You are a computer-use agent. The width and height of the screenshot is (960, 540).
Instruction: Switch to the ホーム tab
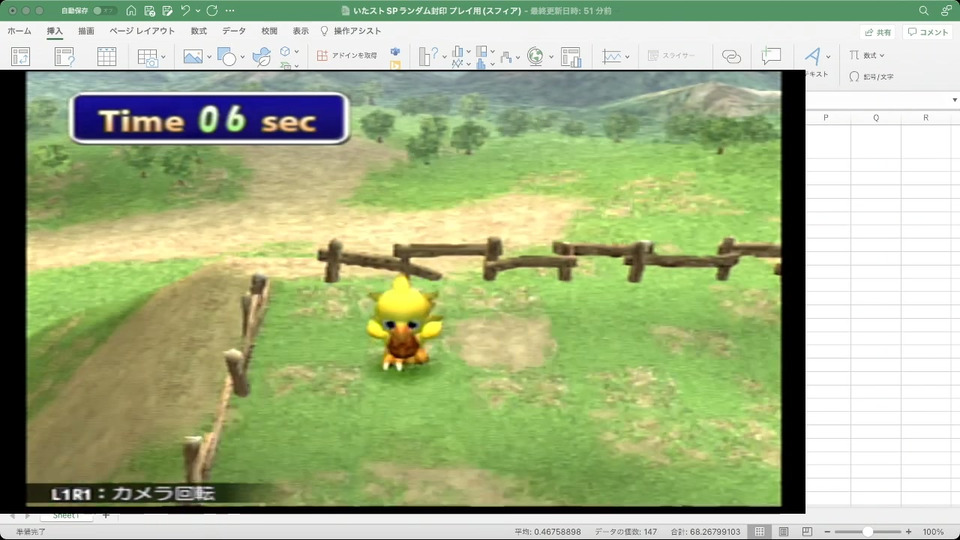coord(20,31)
